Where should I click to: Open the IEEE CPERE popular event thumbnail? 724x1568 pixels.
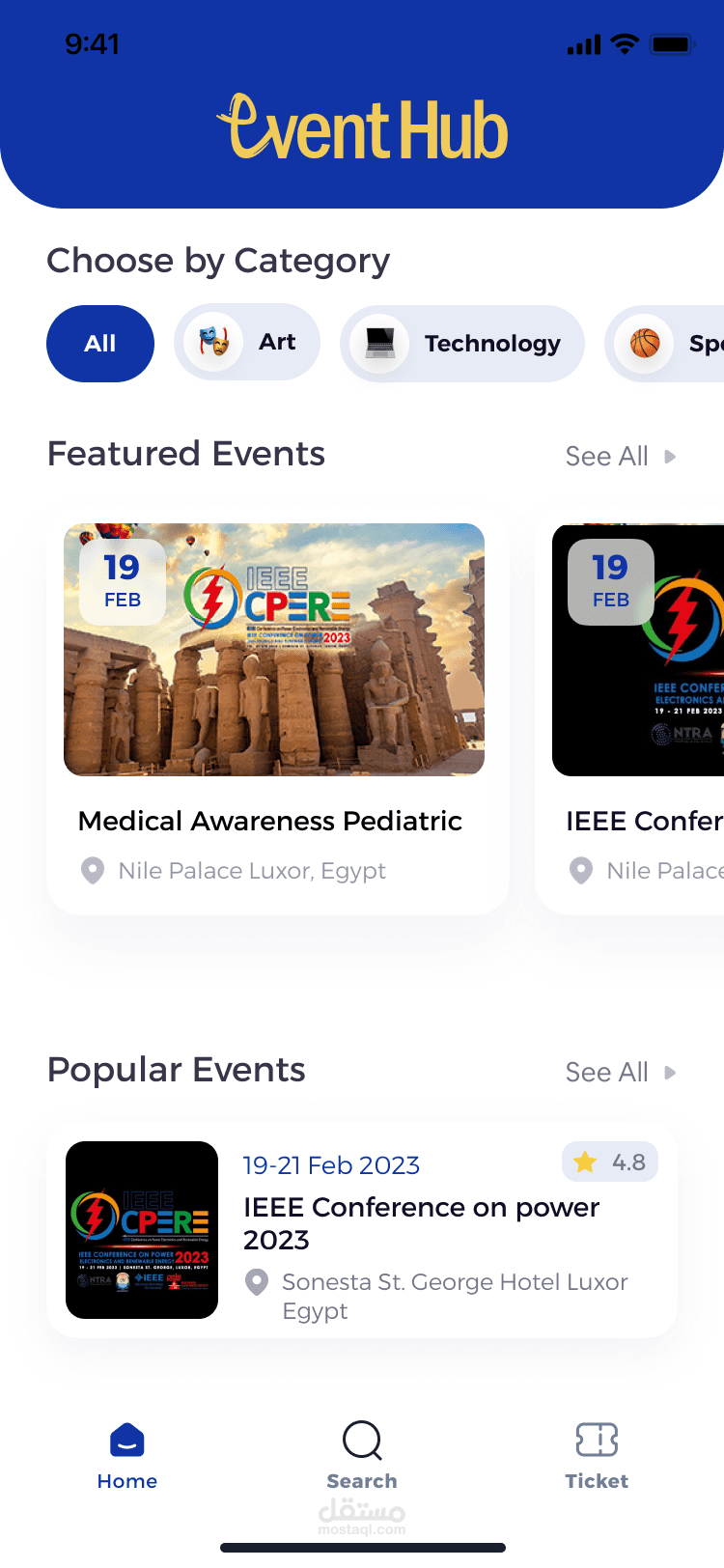click(142, 1230)
